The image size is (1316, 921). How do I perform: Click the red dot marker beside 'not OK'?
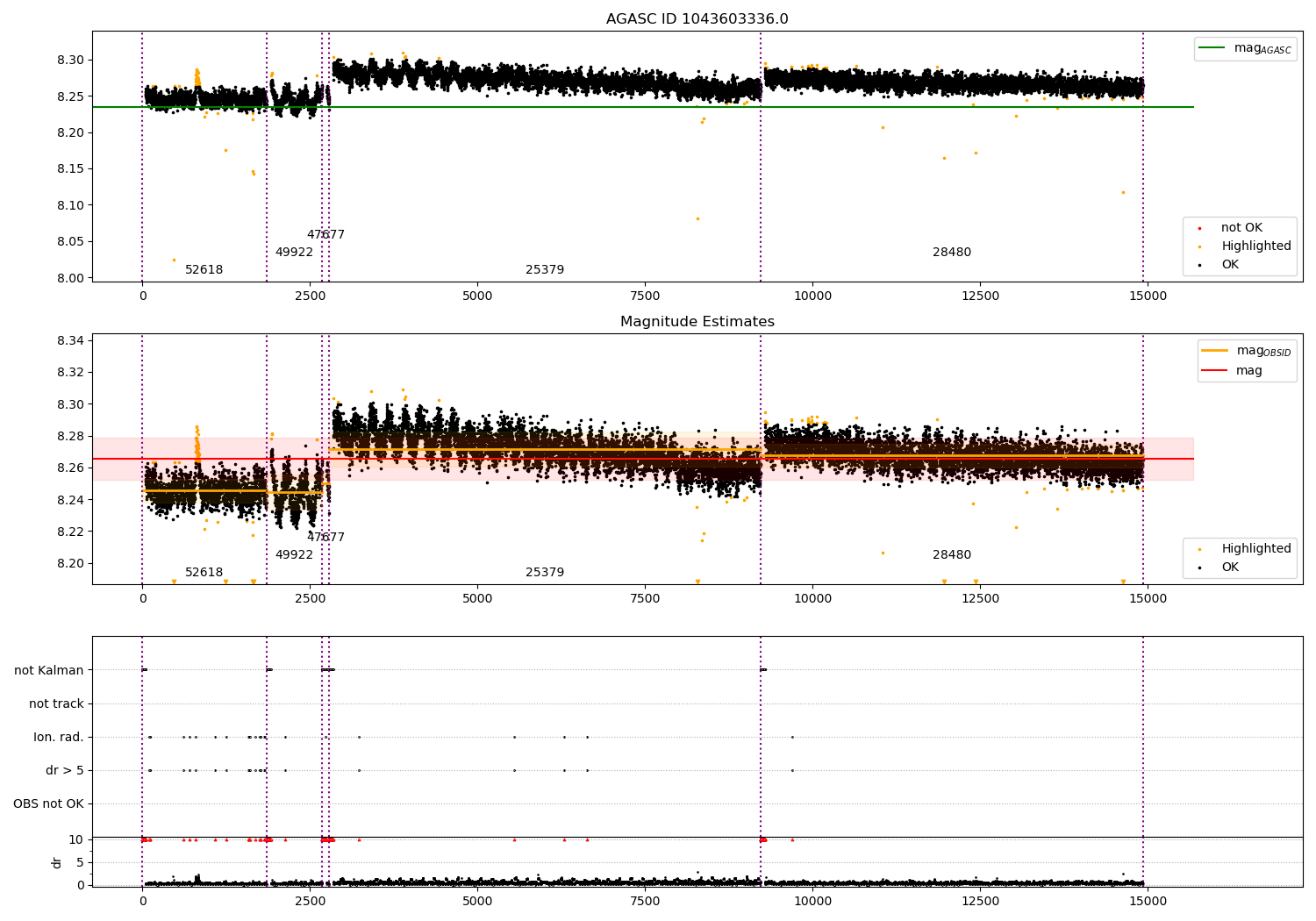pos(1199,229)
